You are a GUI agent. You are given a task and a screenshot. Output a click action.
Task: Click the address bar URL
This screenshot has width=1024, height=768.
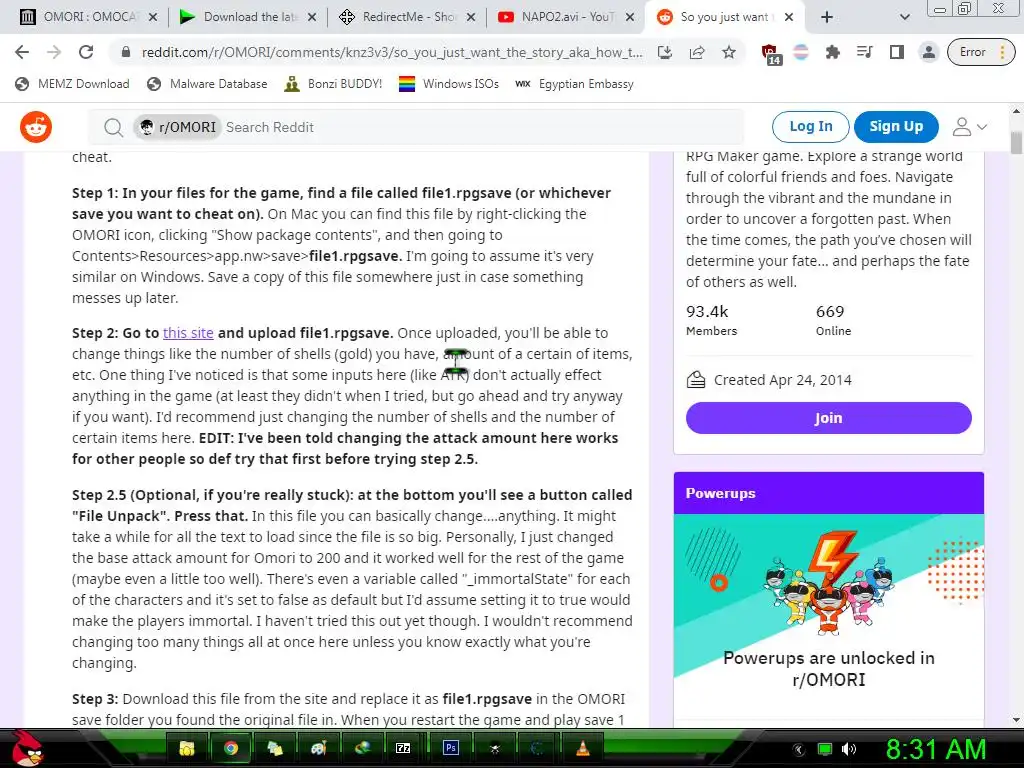point(392,52)
